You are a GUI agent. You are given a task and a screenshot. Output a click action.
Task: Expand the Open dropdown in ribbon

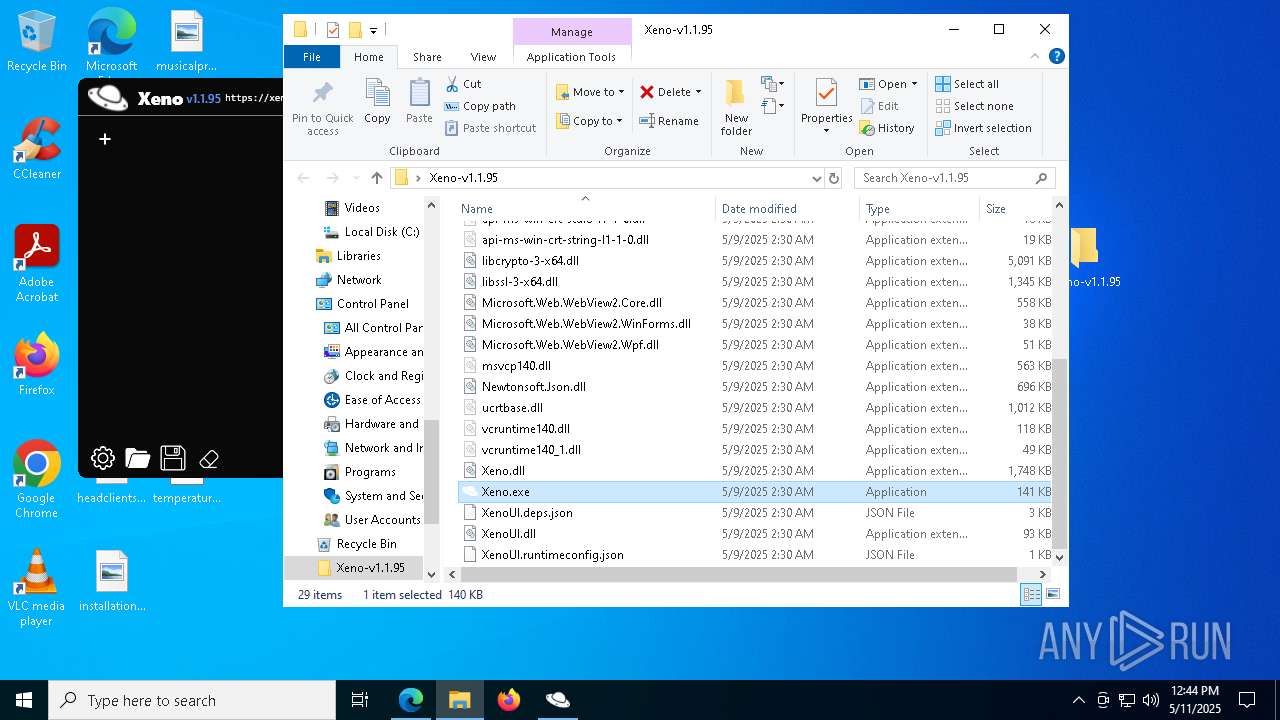tap(914, 84)
